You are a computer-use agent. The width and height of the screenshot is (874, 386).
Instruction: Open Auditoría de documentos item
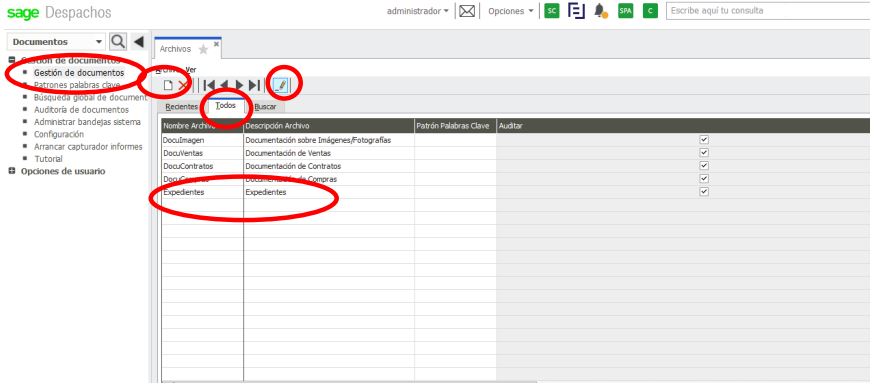(81, 110)
